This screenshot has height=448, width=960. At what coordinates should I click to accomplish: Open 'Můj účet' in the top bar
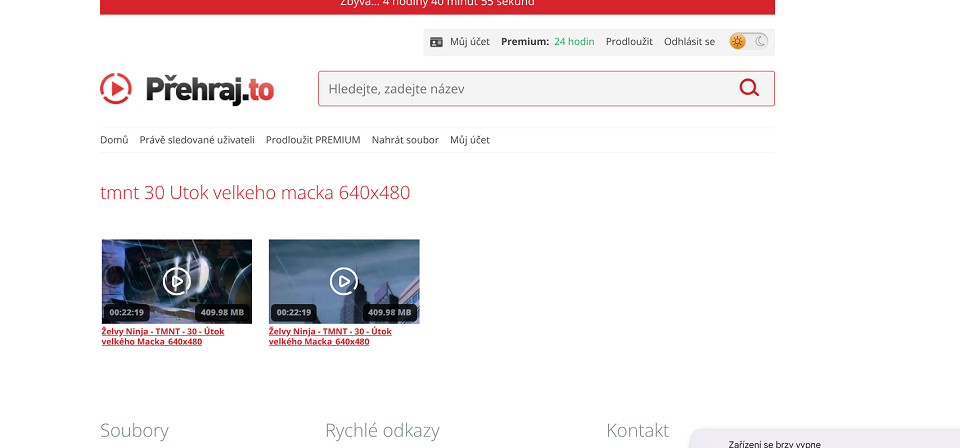pos(470,42)
